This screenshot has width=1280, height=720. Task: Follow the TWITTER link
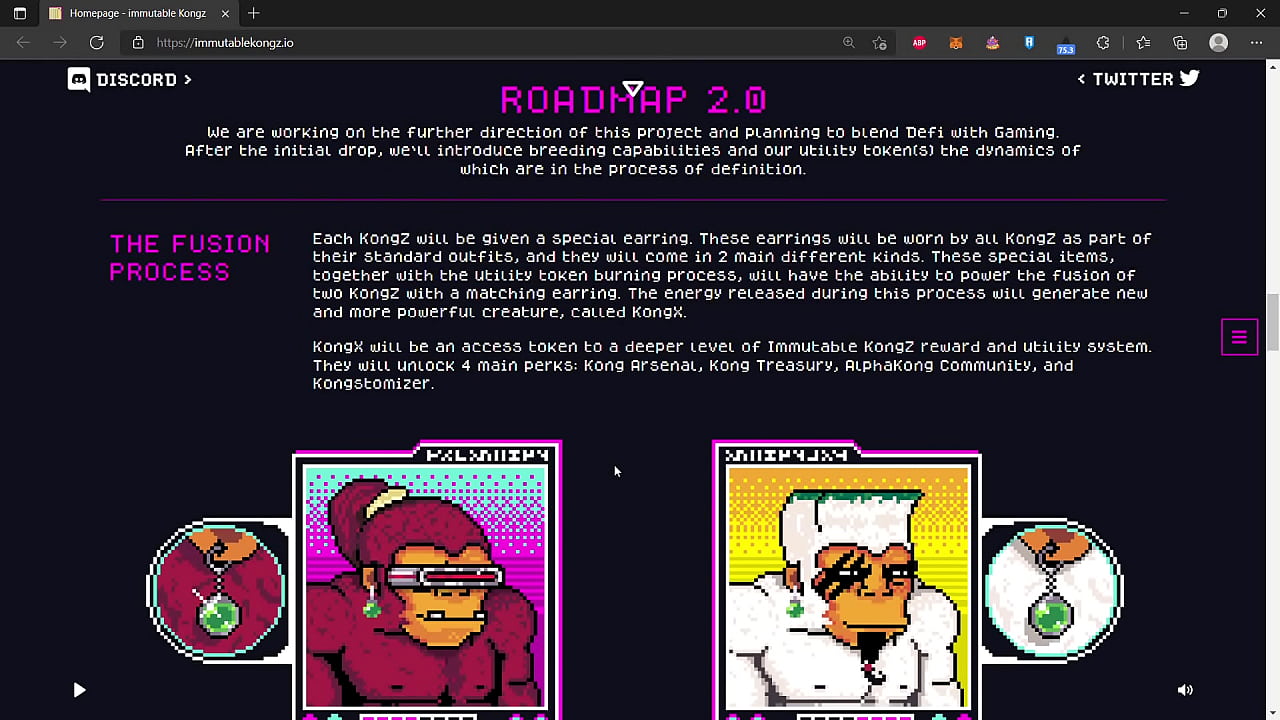tap(1133, 79)
